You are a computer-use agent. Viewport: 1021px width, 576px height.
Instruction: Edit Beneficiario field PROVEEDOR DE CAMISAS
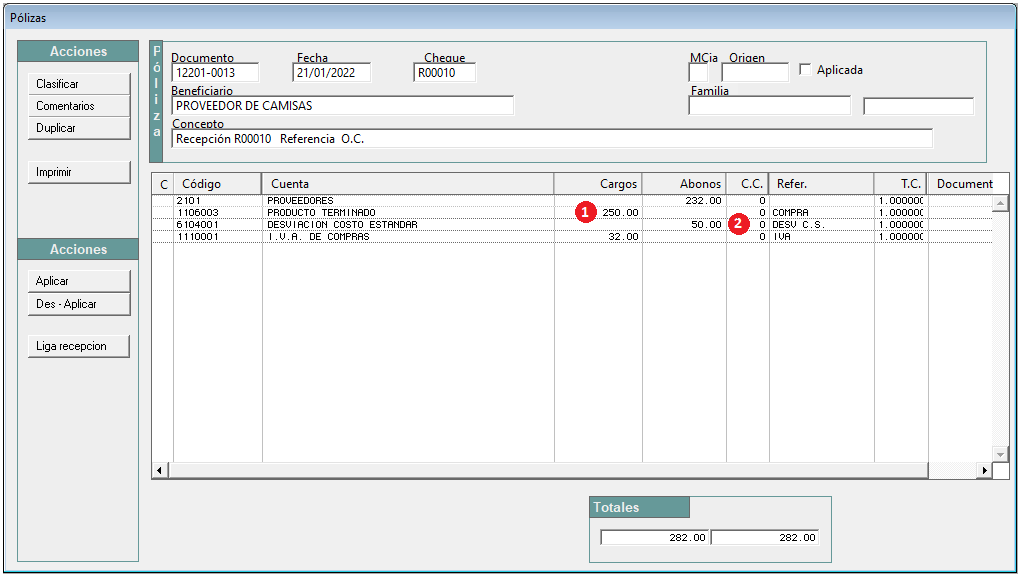pyautogui.click(x=343, y=105)
